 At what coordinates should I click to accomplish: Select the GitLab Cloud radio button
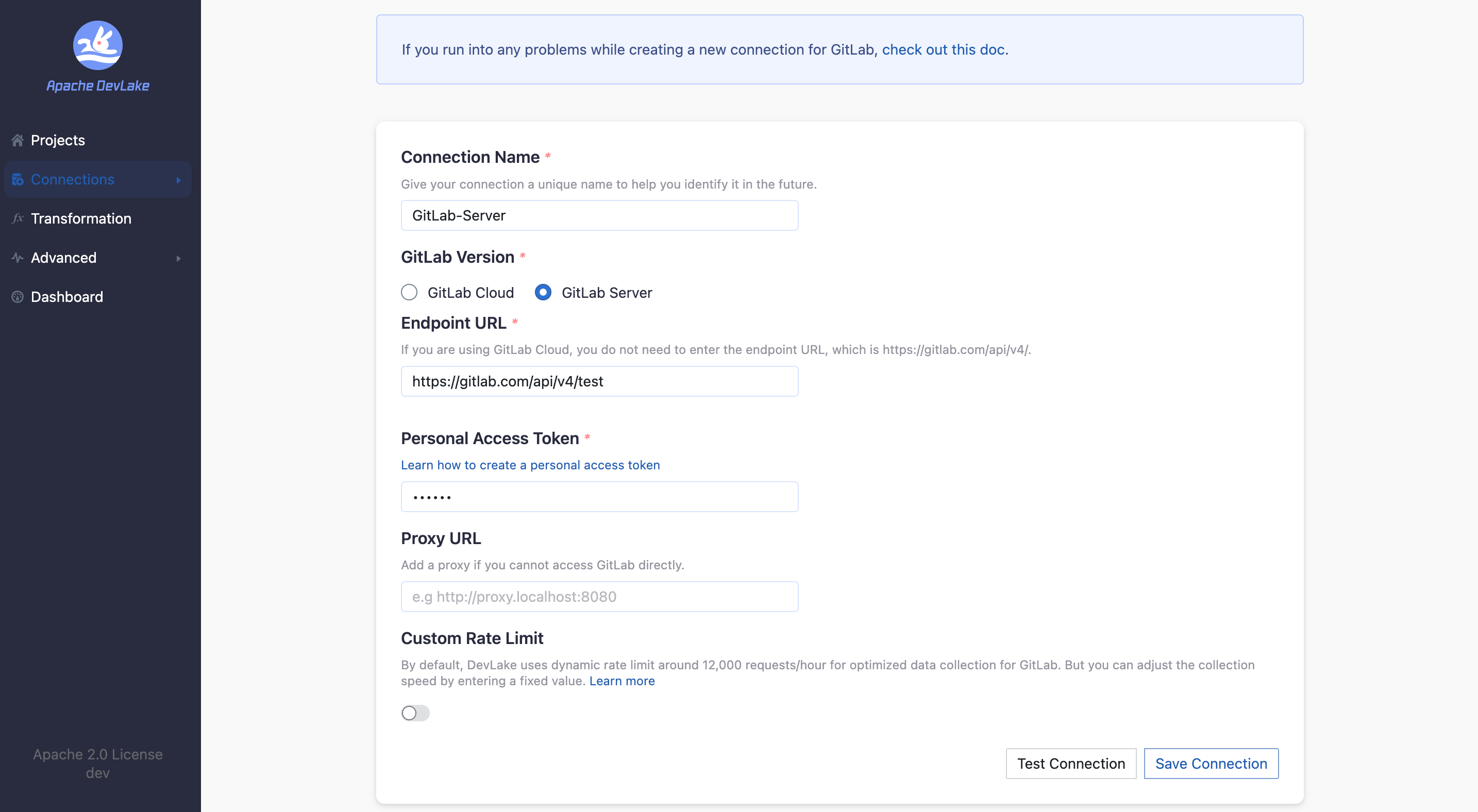[x=409, y=293]
